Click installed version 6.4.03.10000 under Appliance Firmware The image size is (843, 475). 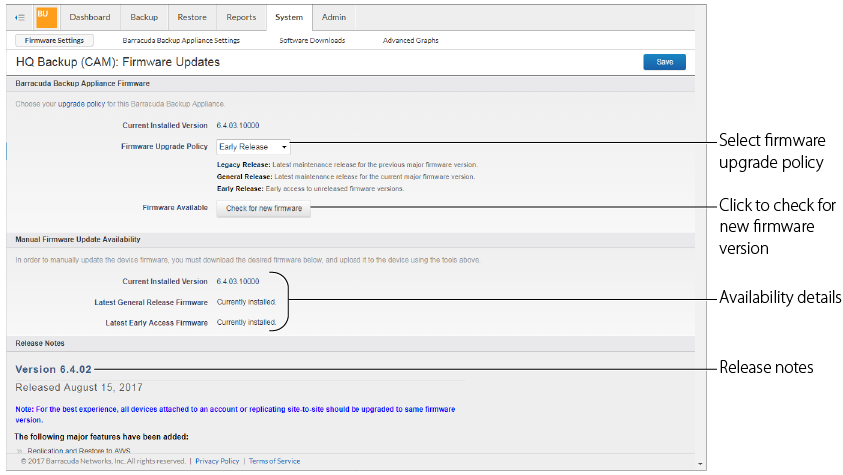(x=238, y=125)
